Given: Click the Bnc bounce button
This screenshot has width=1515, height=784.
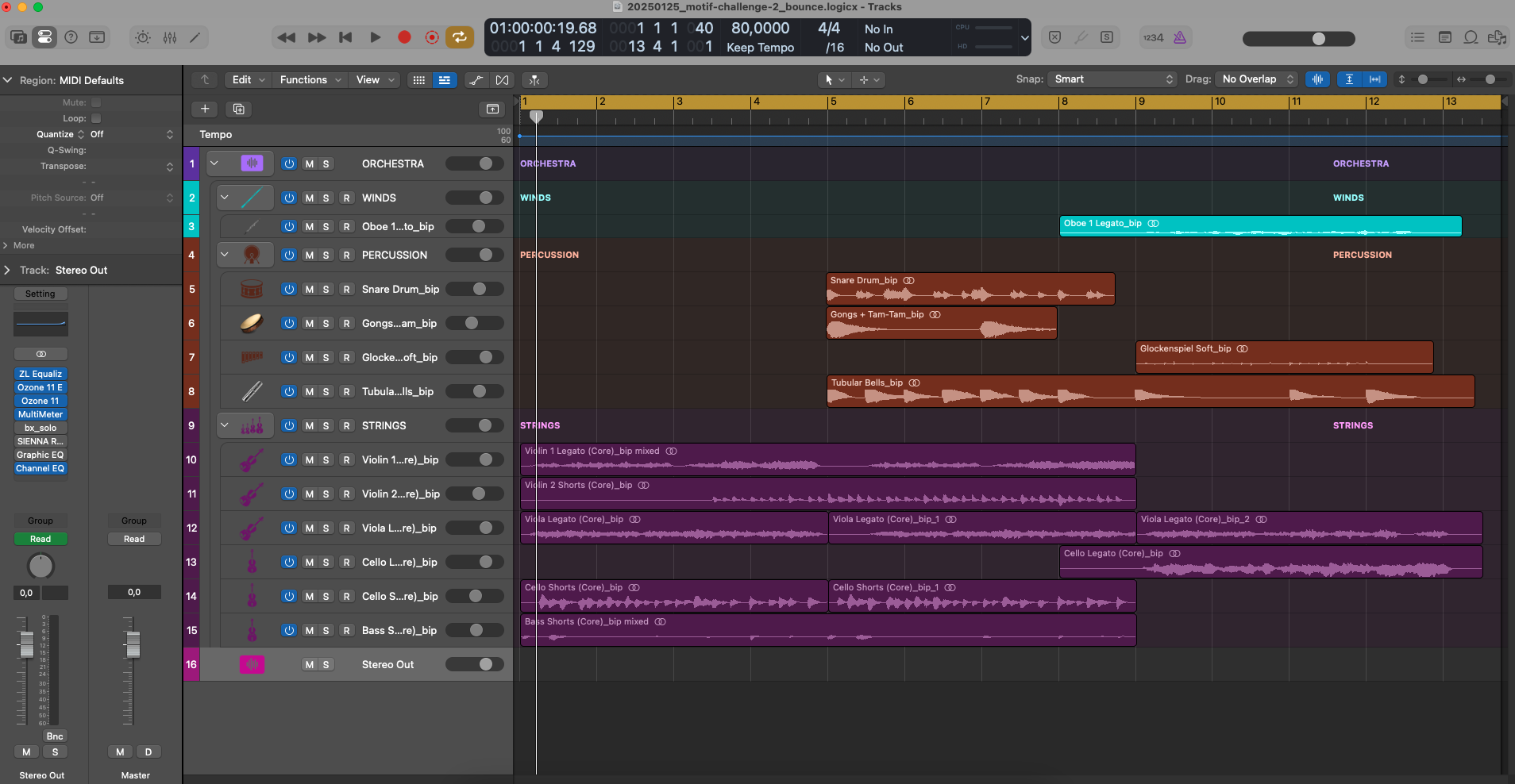Looking at the screenshot, I should point(55,736).
